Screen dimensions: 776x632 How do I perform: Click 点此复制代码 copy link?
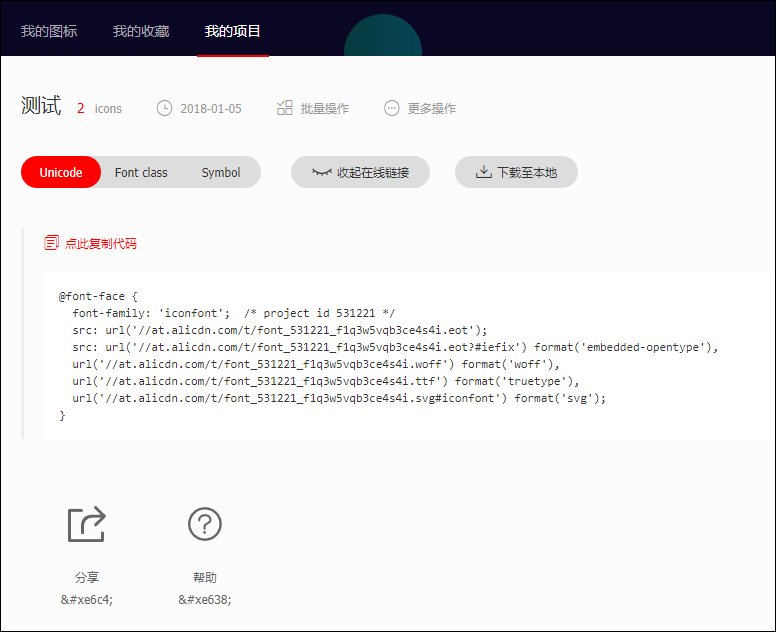(x=101, y=243)
